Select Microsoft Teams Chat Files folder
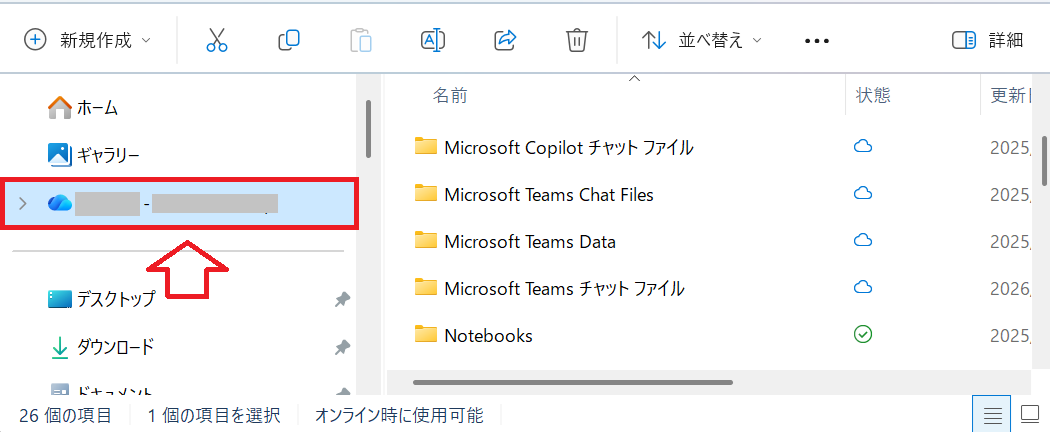This screenshot has height=432, width=1050. 549,195
